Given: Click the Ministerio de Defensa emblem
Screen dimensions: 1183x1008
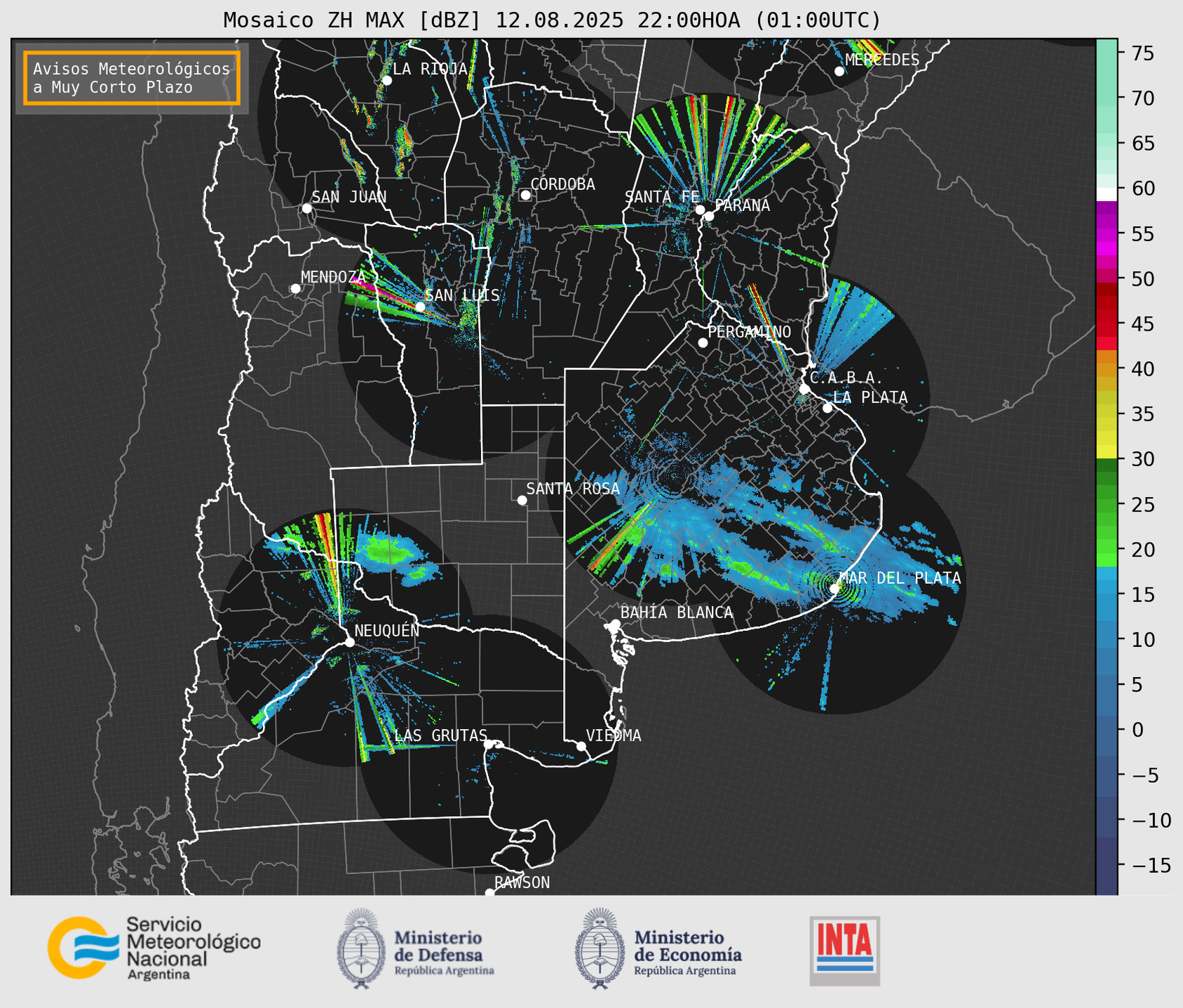Looking at the screenshot, I should (361, 948).
